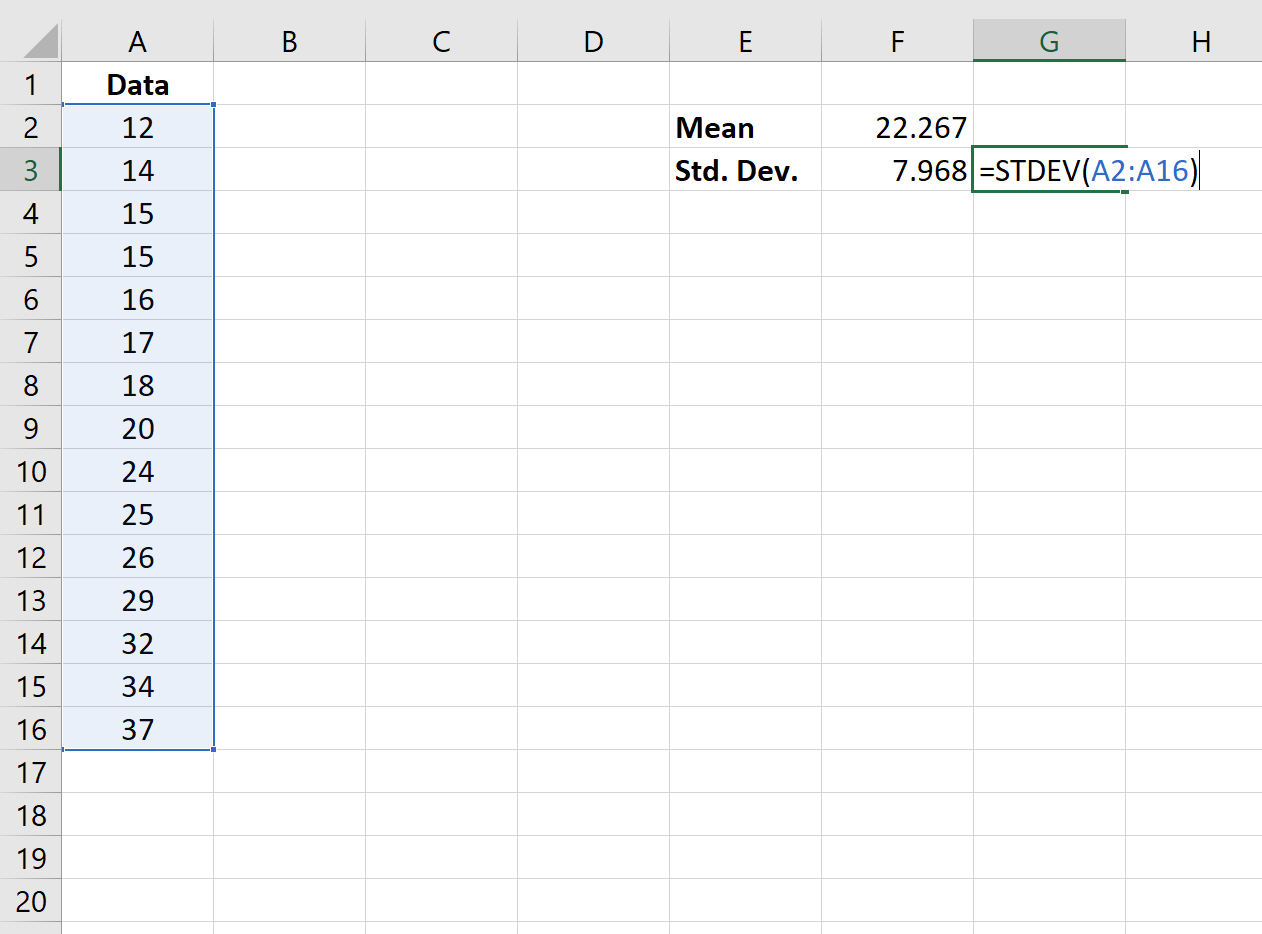Select column header G
Image resolution: width=1262 pixels, height=934 pixels.
coord(1048,41)
